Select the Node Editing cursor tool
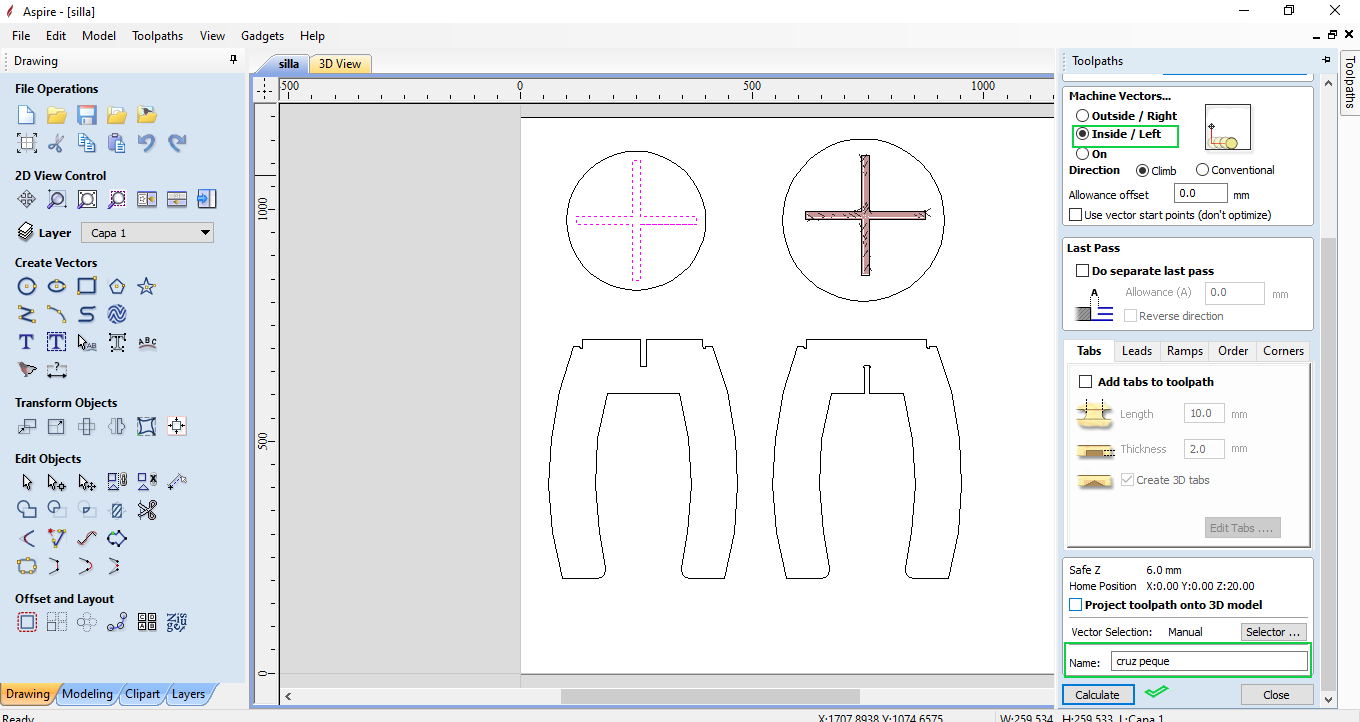 [57, 482]
